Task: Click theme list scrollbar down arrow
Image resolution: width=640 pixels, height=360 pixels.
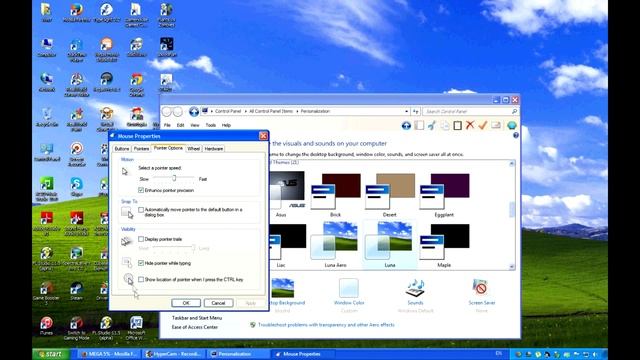Action: click(511, 267)
